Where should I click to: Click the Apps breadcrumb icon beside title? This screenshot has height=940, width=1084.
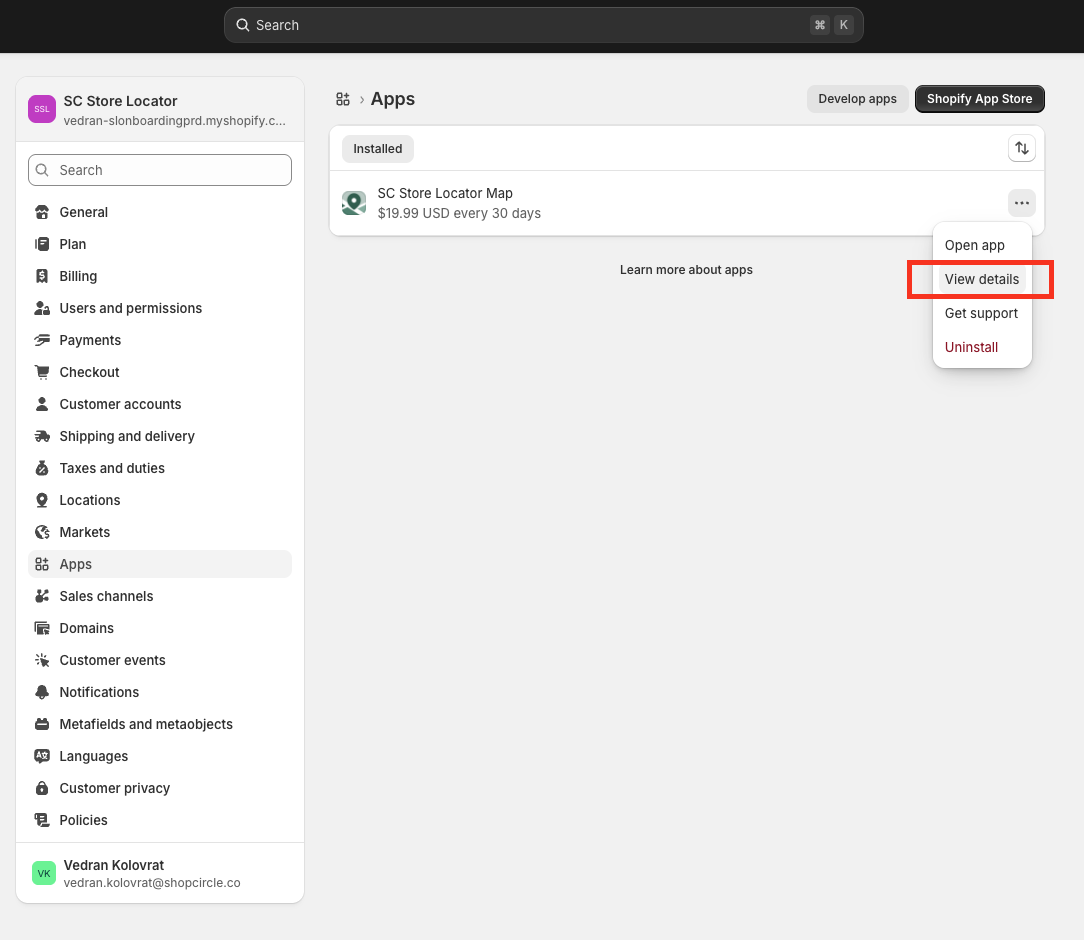(x=343, y=100)
